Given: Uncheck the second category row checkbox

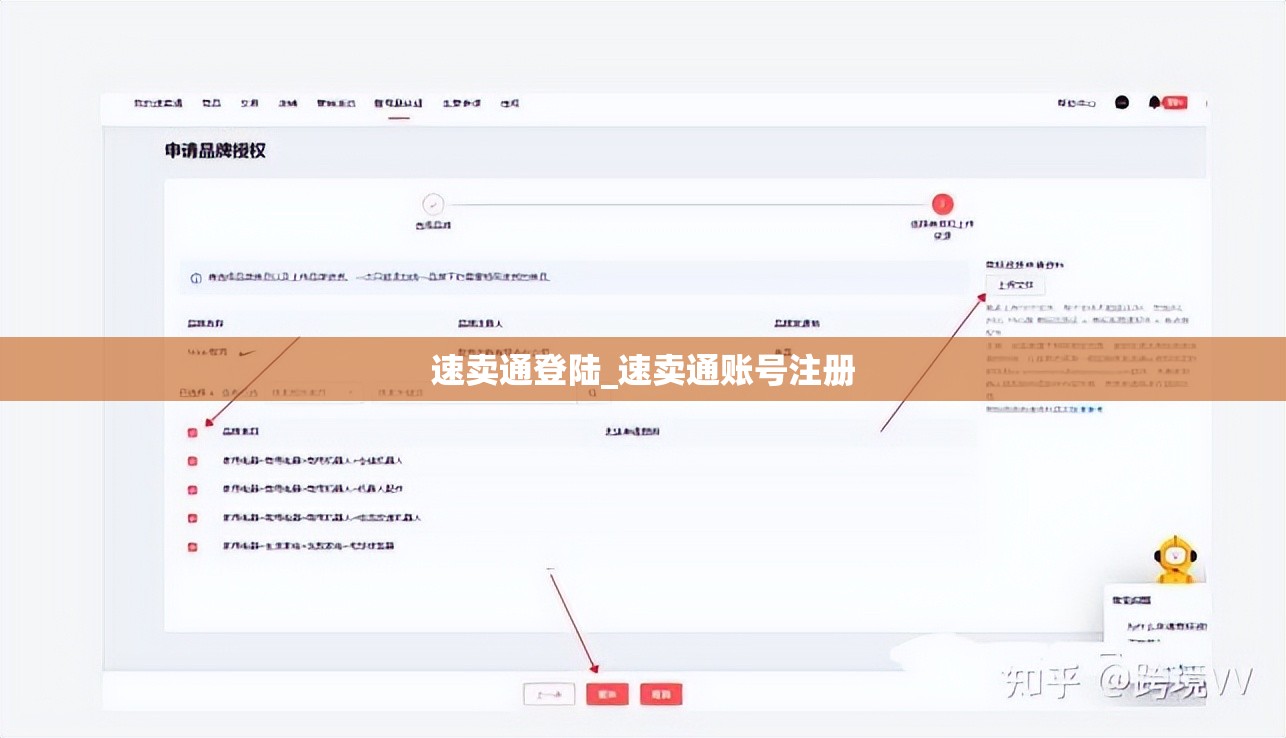Looking at the screenshot, I should point(193,490).
